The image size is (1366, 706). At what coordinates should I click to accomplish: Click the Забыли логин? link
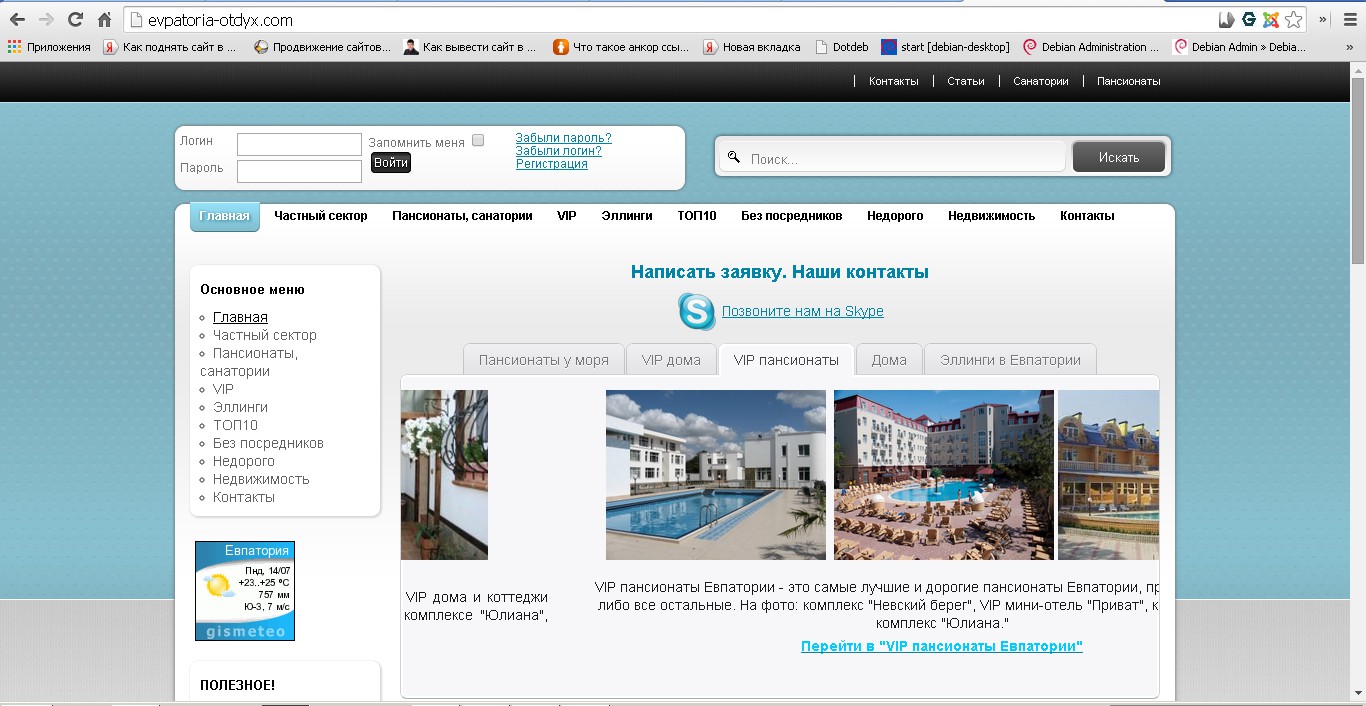(x=559, y=151)
